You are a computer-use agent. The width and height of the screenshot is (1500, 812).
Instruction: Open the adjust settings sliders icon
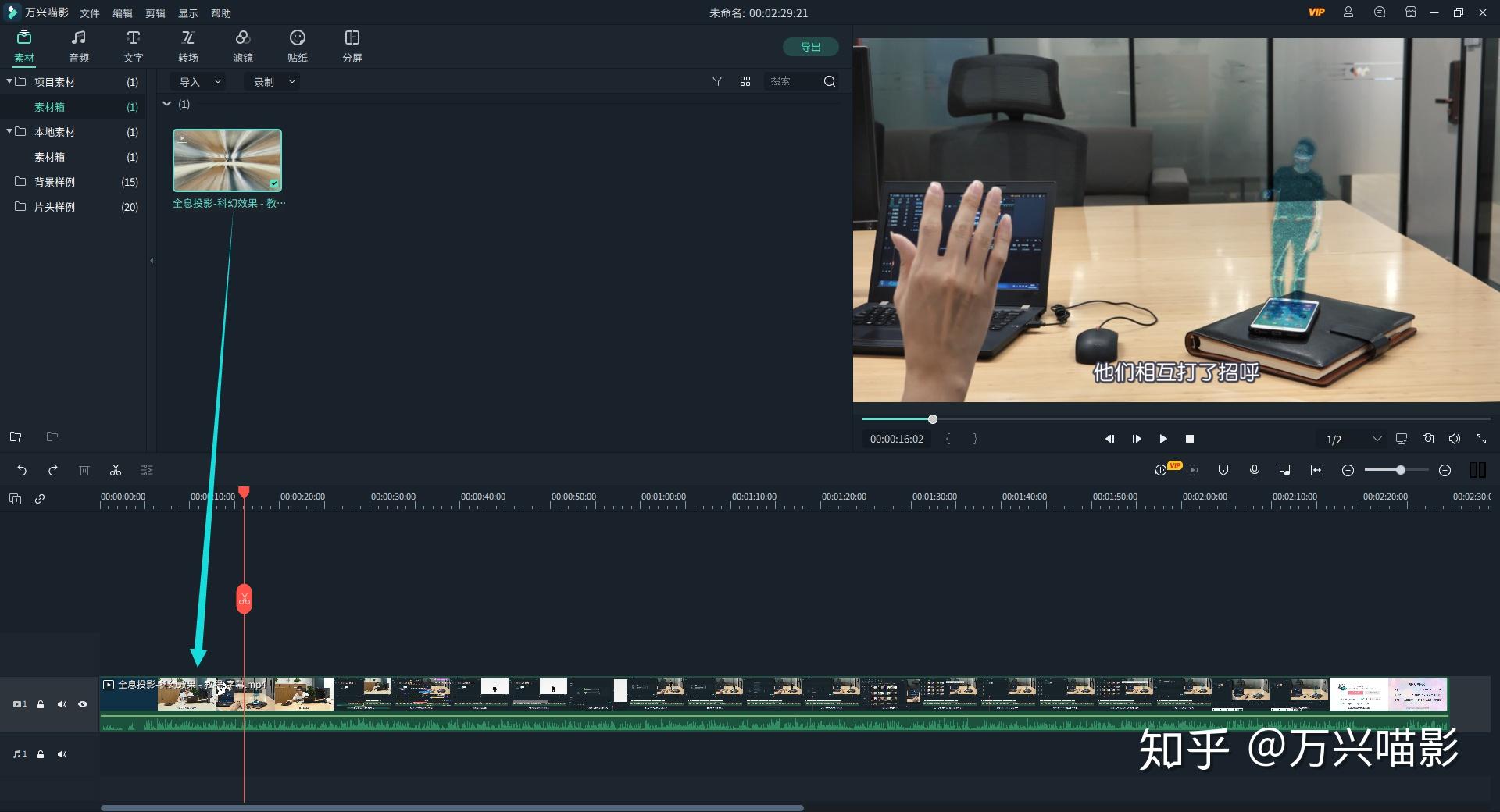click(147, 470)
